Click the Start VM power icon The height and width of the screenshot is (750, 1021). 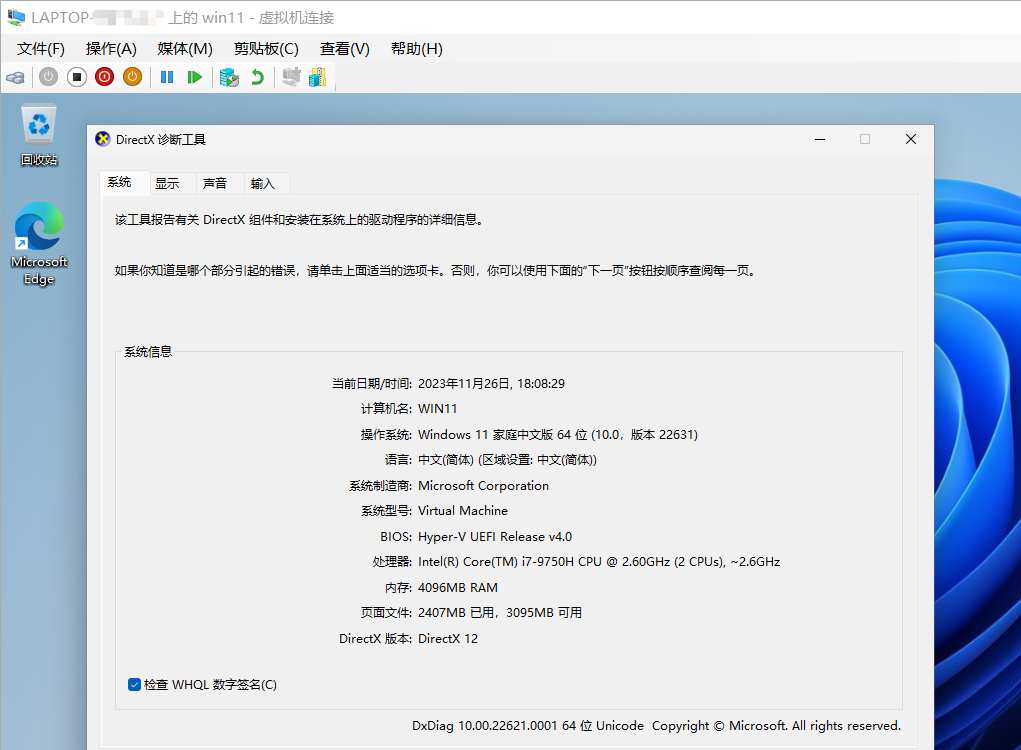point(48,77)
